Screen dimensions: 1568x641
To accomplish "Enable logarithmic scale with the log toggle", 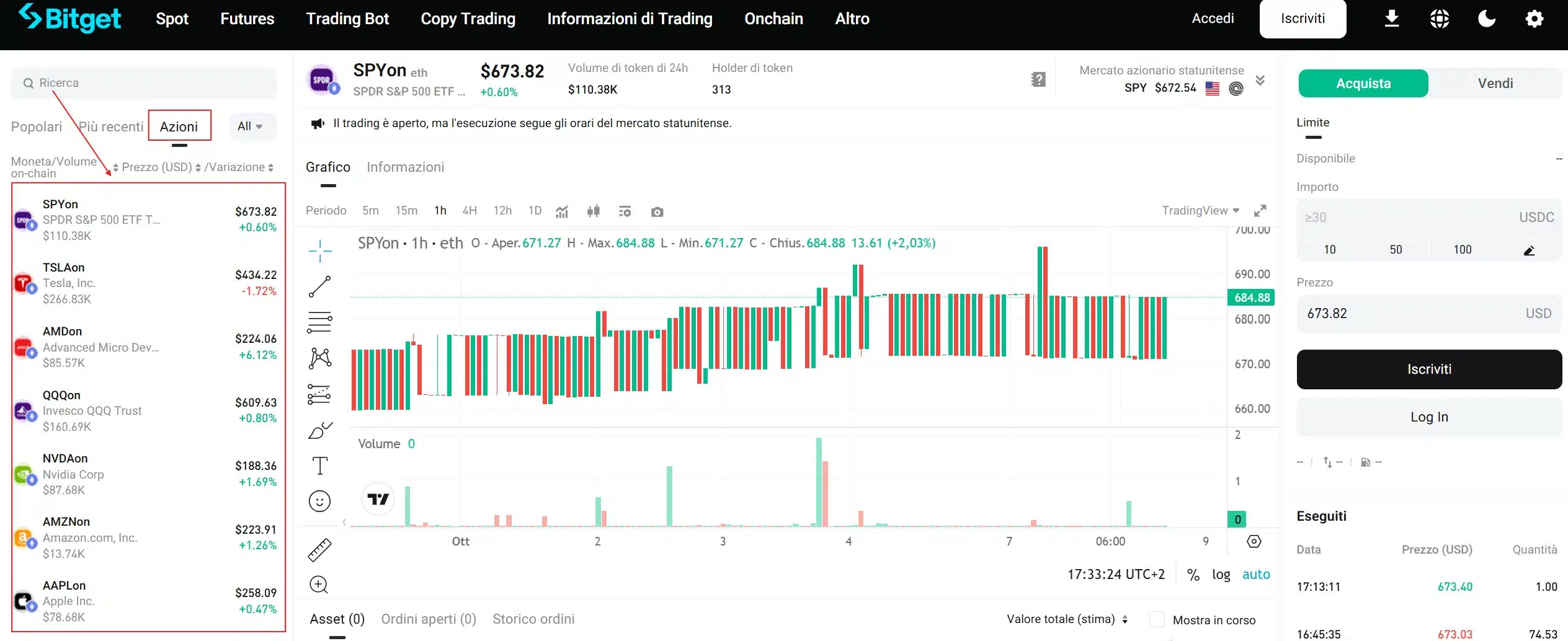I will pos(1221,574).
